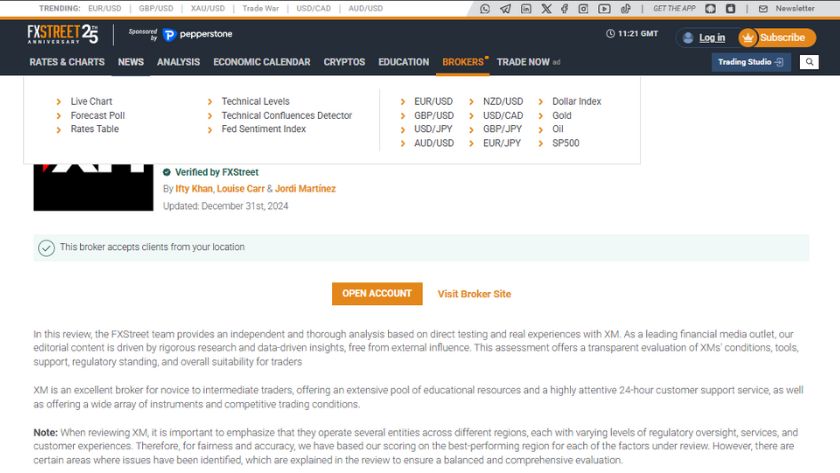The width and height of the screenshot is (840, 473).
Task: Open SP500 in the dropdown
Action: point(566,143)
